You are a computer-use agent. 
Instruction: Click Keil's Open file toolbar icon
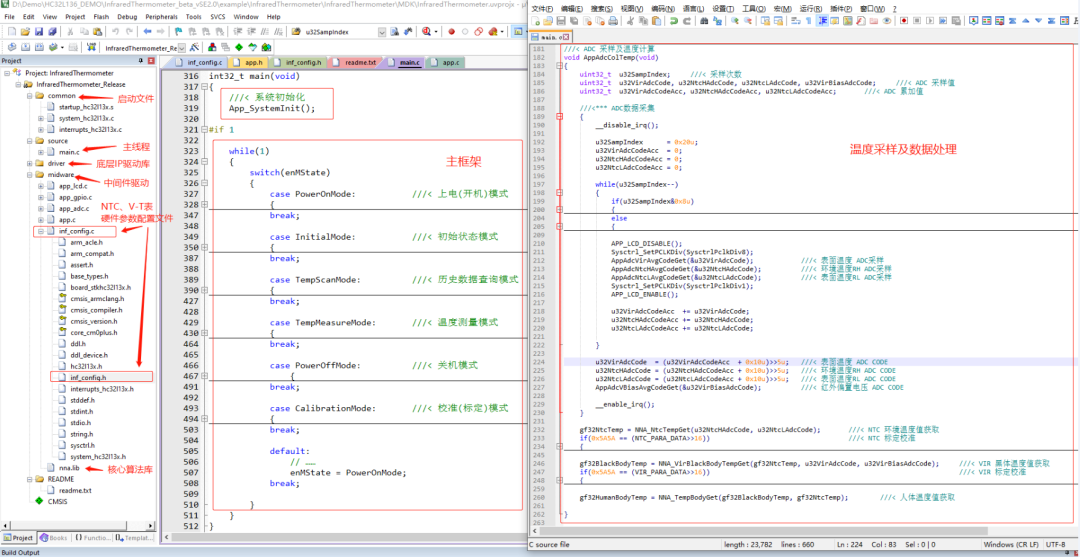25,32
